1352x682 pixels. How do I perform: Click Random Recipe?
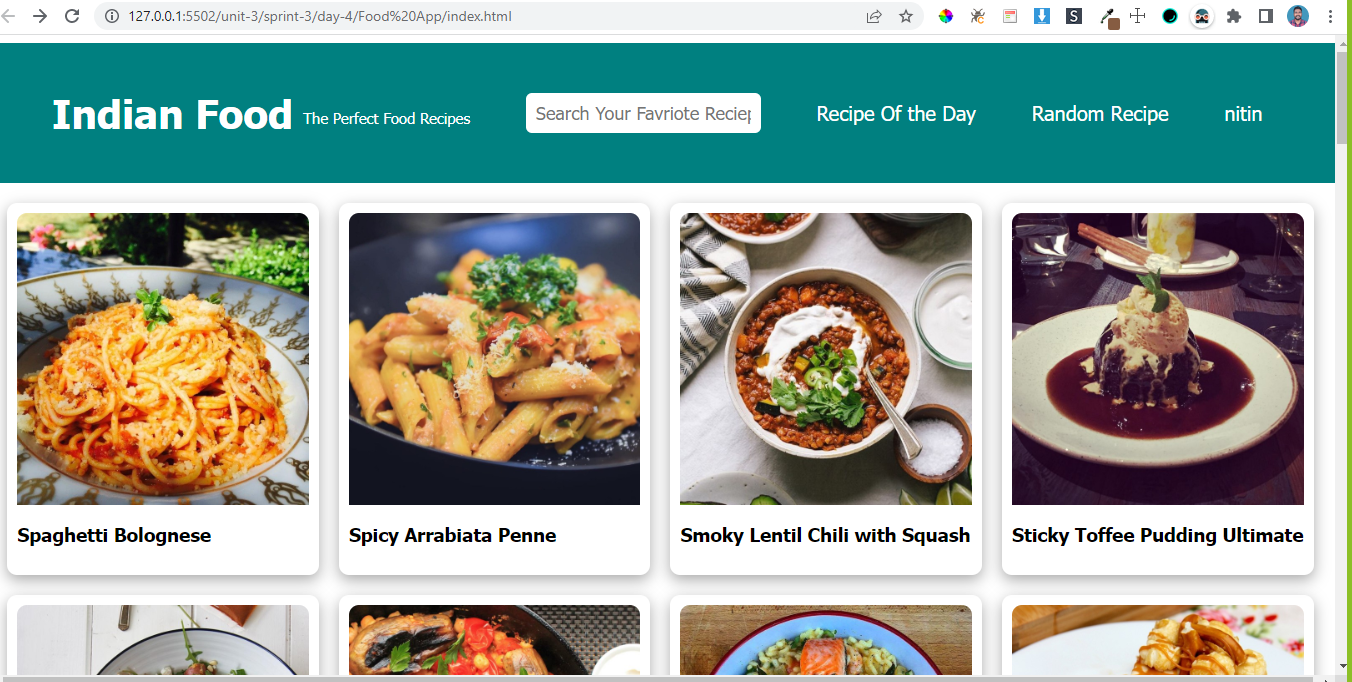1100,113
